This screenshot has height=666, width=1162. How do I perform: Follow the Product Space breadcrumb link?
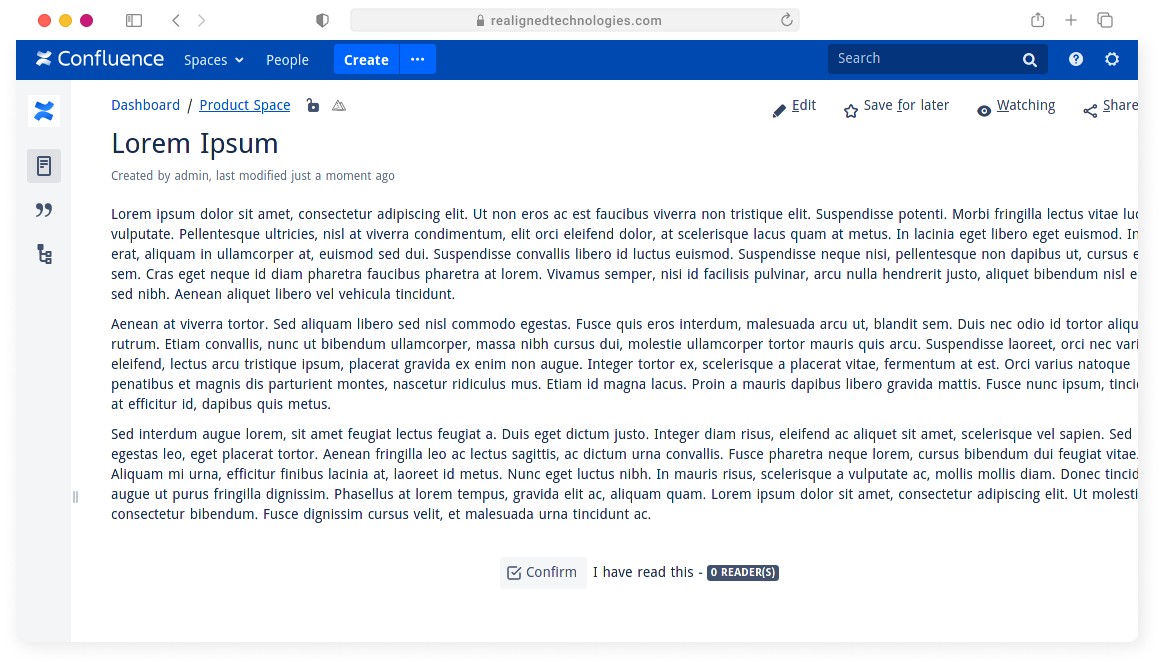244,105
